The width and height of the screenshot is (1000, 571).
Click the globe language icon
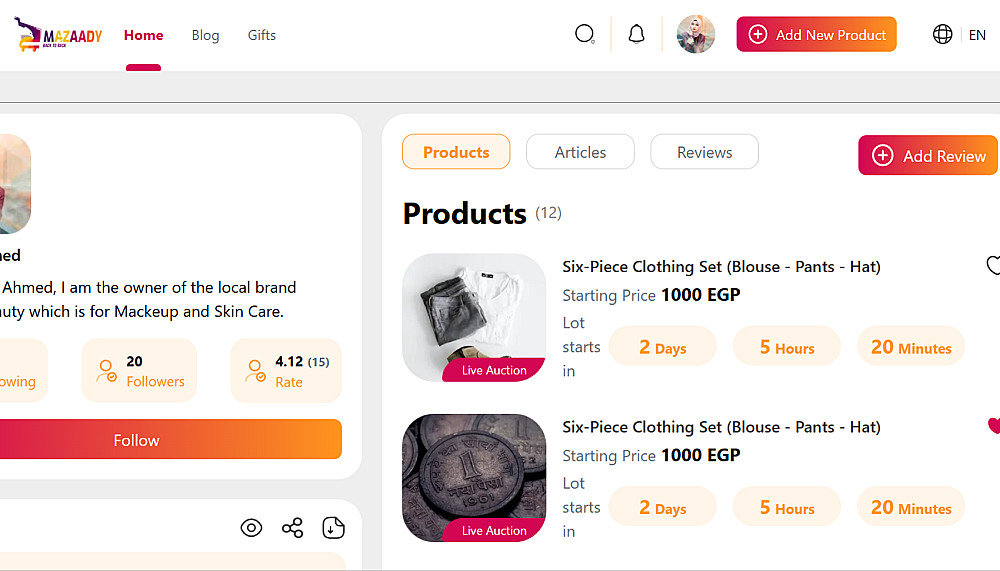click(942, 34)
